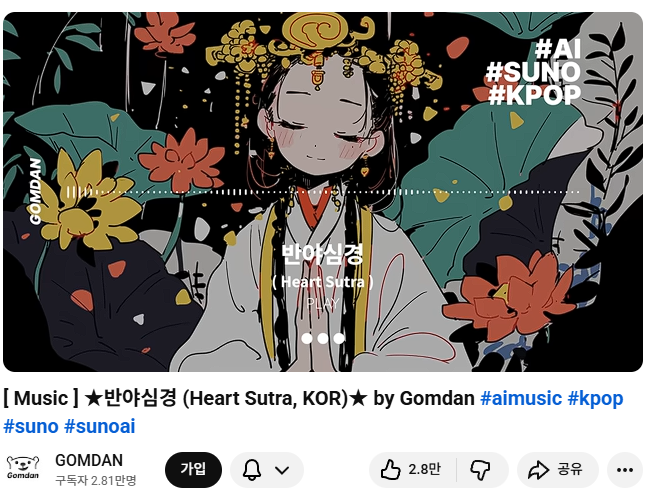Open the GOMDAN channel name link
Screen dimensions: 651x503
(89, 460)
